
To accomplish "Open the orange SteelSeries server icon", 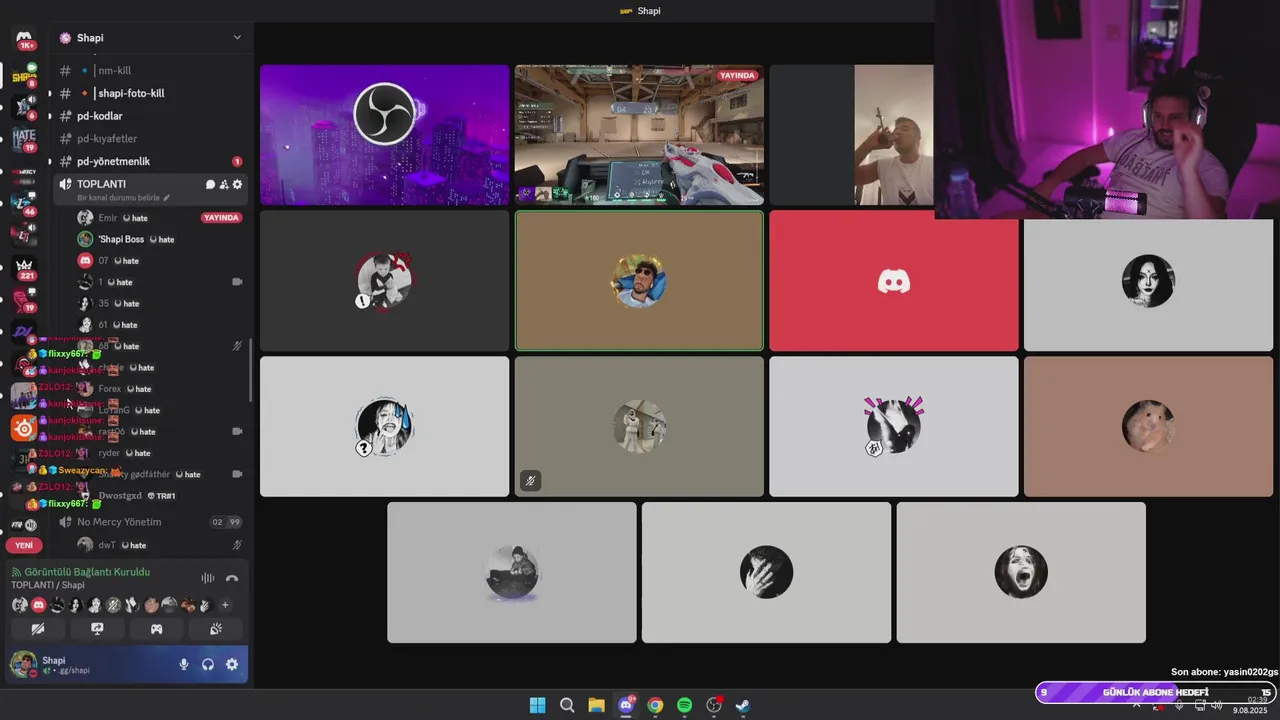I will click(24, 428).
